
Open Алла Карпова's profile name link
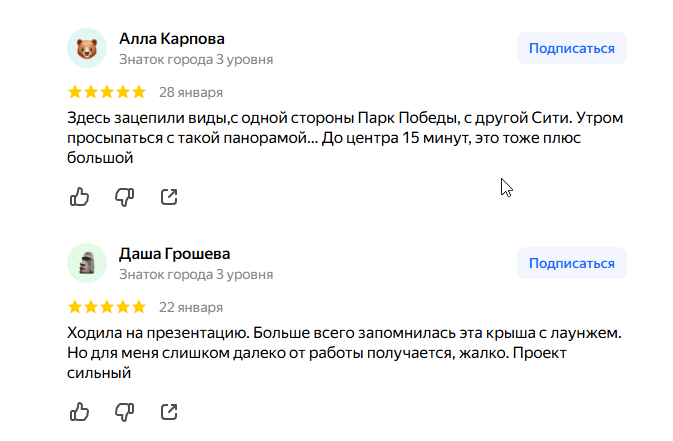coord(172,39)
